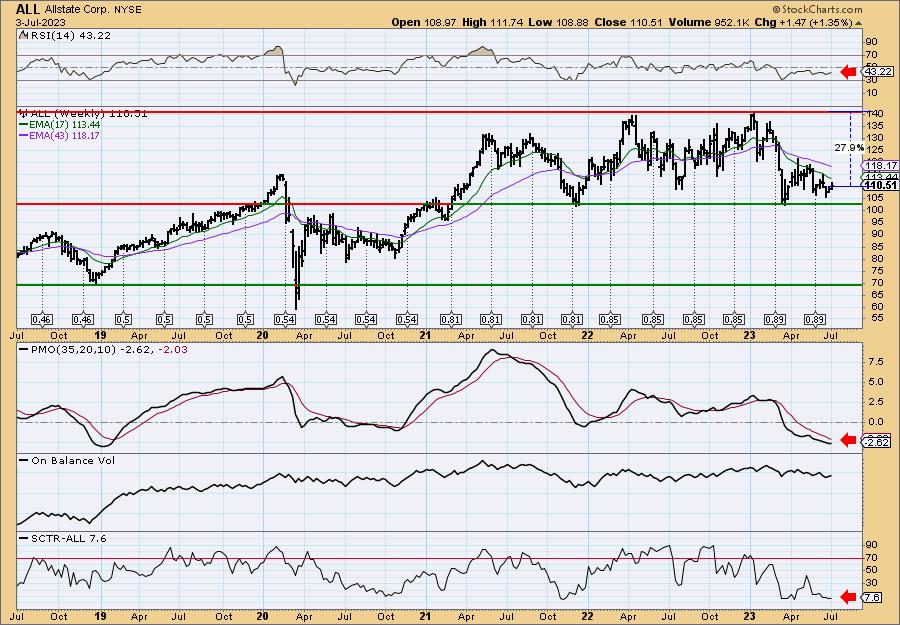The width and height of the screenshot is (900, 625).
Task: Click the 140 level on the price axis
Action: coord(874,113)
